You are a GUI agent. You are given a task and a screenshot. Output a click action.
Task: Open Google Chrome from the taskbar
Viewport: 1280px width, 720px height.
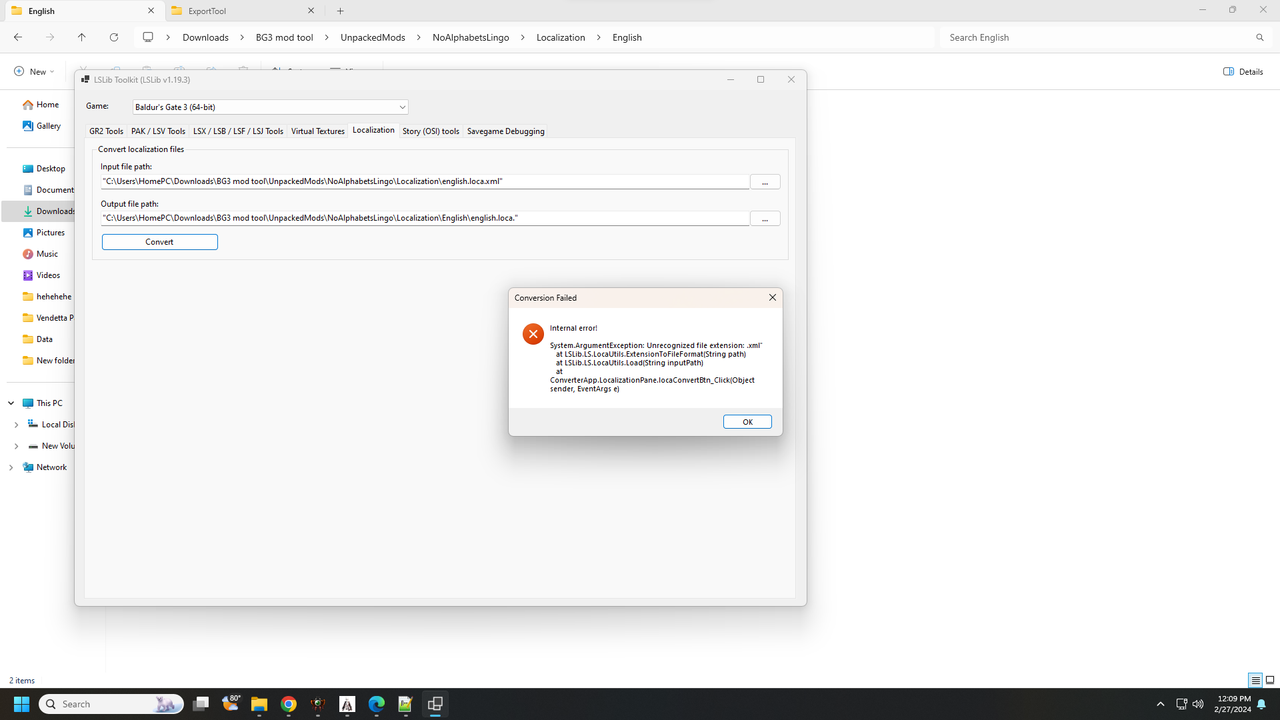pos(288,704)
